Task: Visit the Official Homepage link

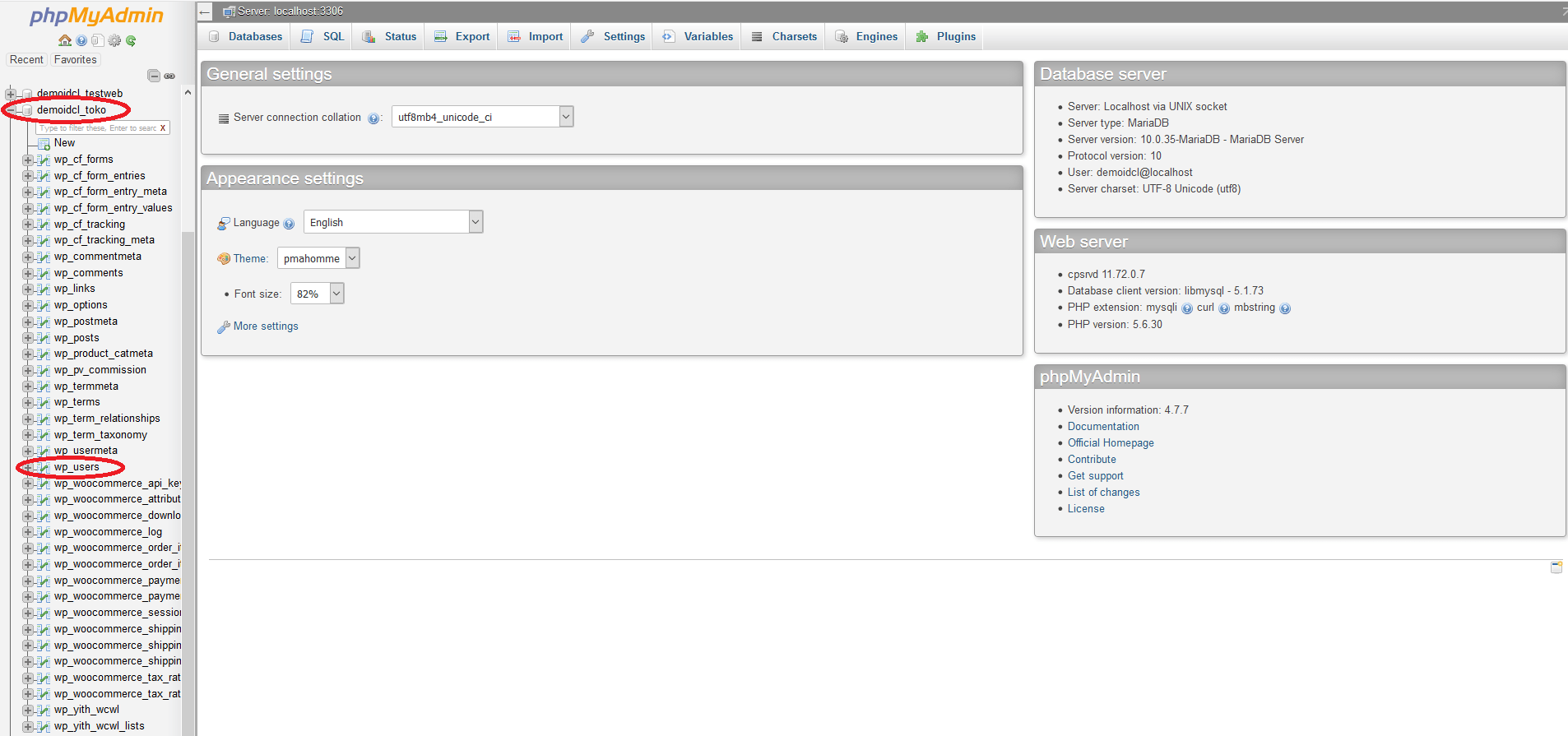Action: coord(1111,443)
